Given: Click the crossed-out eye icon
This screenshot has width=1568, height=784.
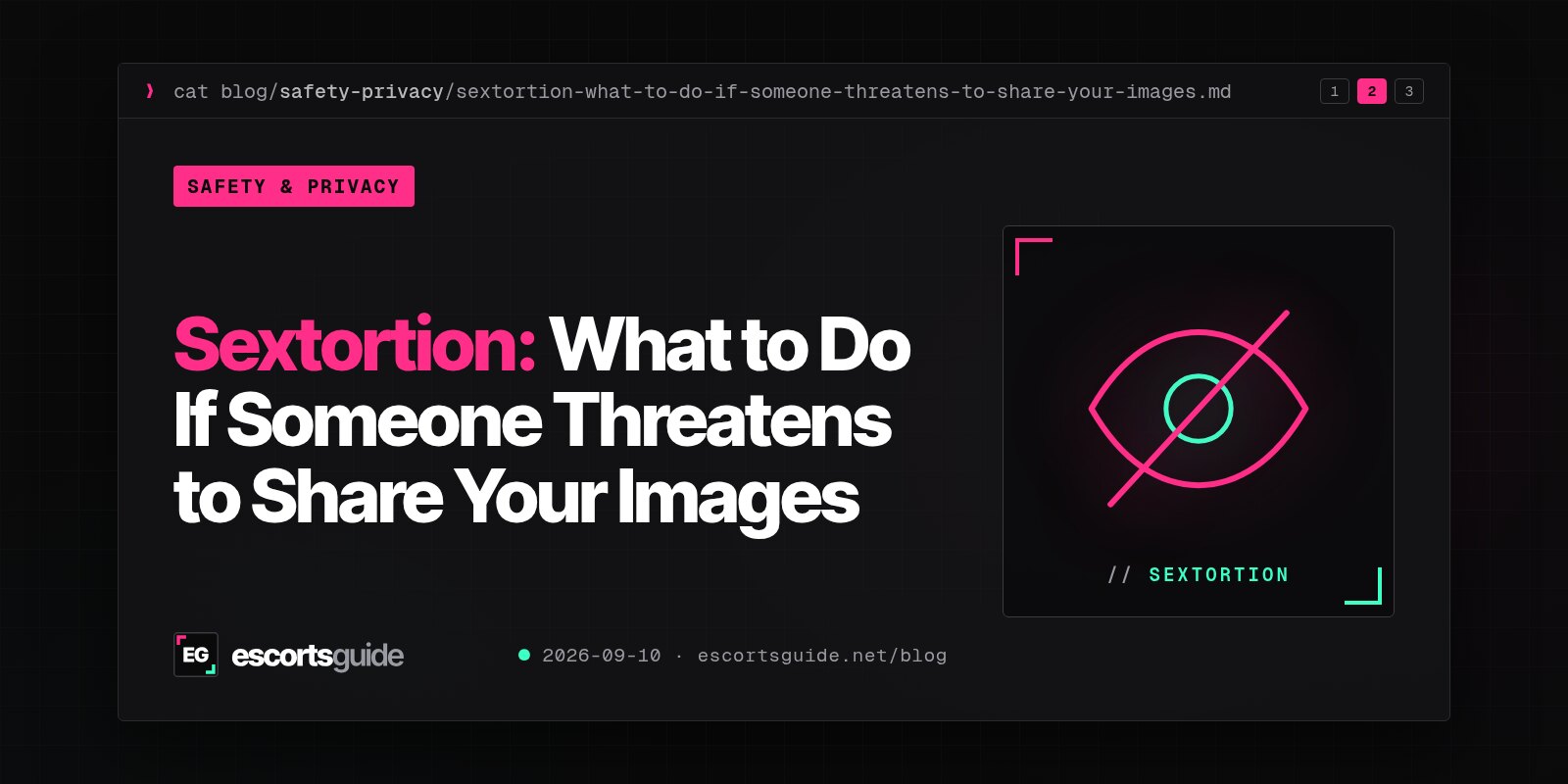Looking at the screenshot, I should tap(1199, 409).
